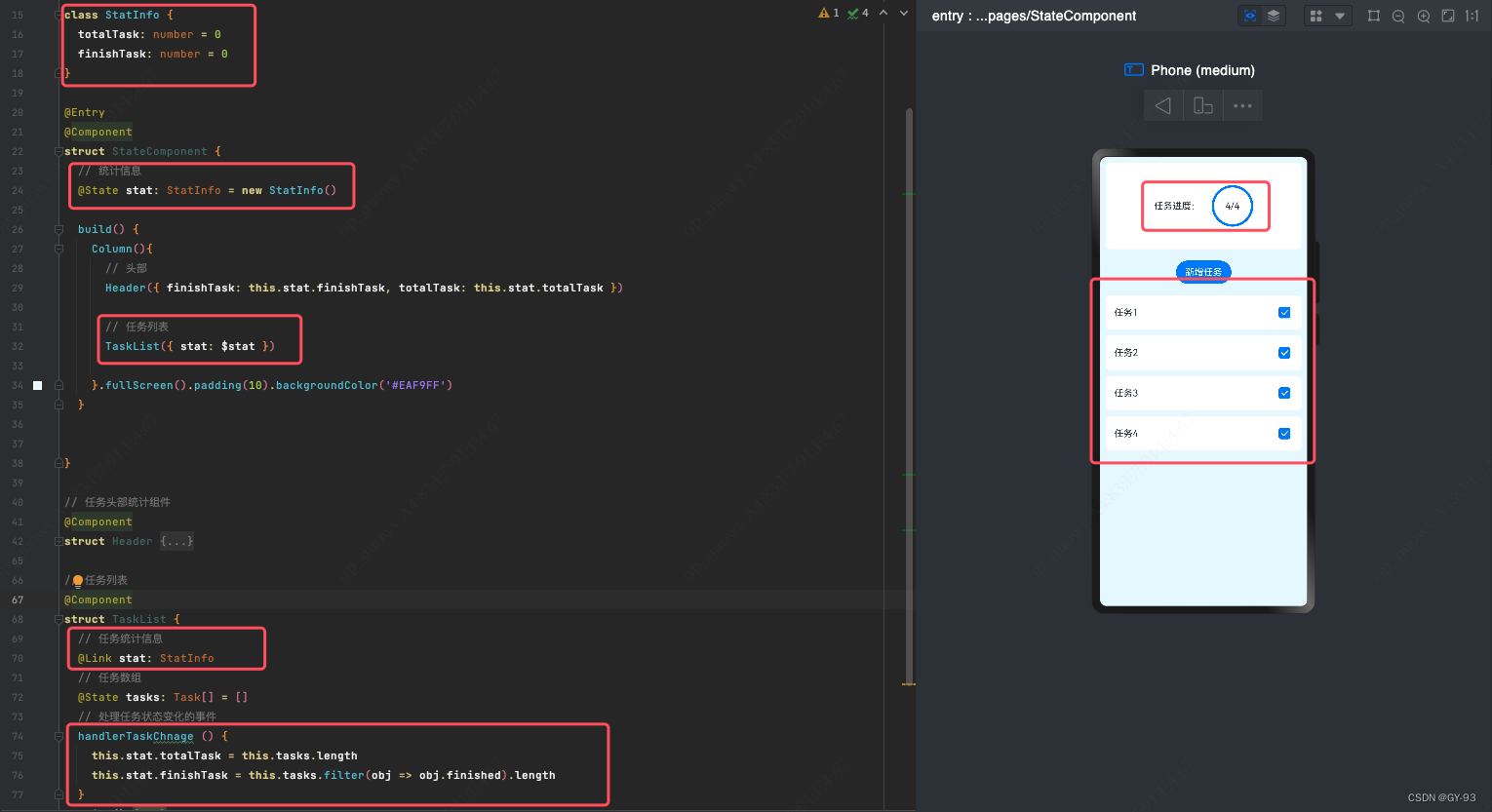Viewport: 1492px width, 812px height.
Task: Click the @Entry decorator on line 20
Action: [x=85, y=112]
